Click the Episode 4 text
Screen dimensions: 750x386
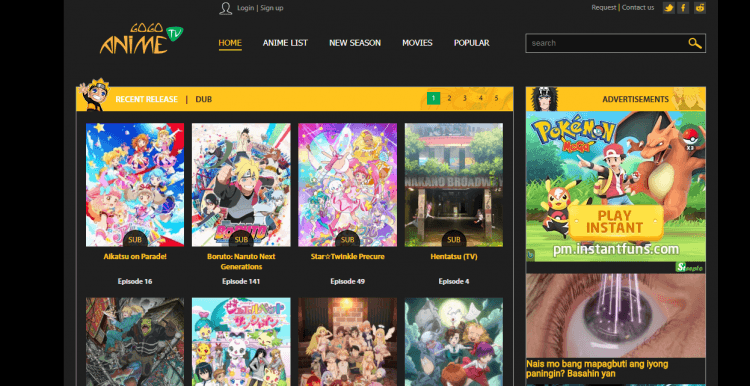[x=454, y=282]
